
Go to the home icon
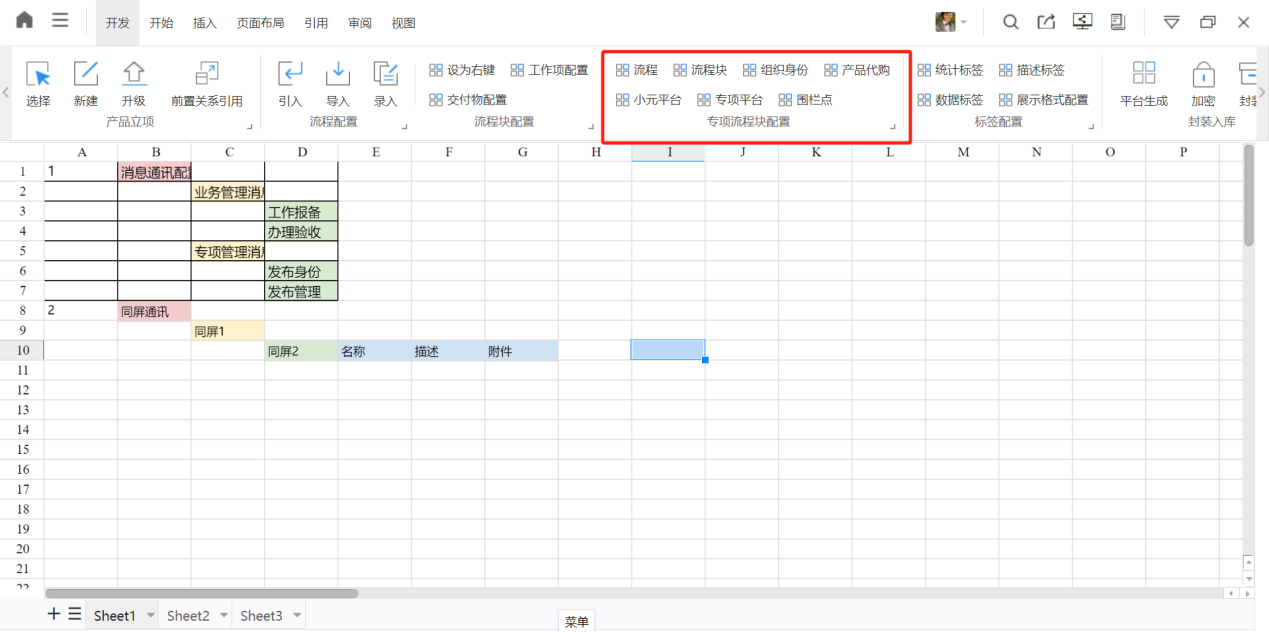pos(24,21)
